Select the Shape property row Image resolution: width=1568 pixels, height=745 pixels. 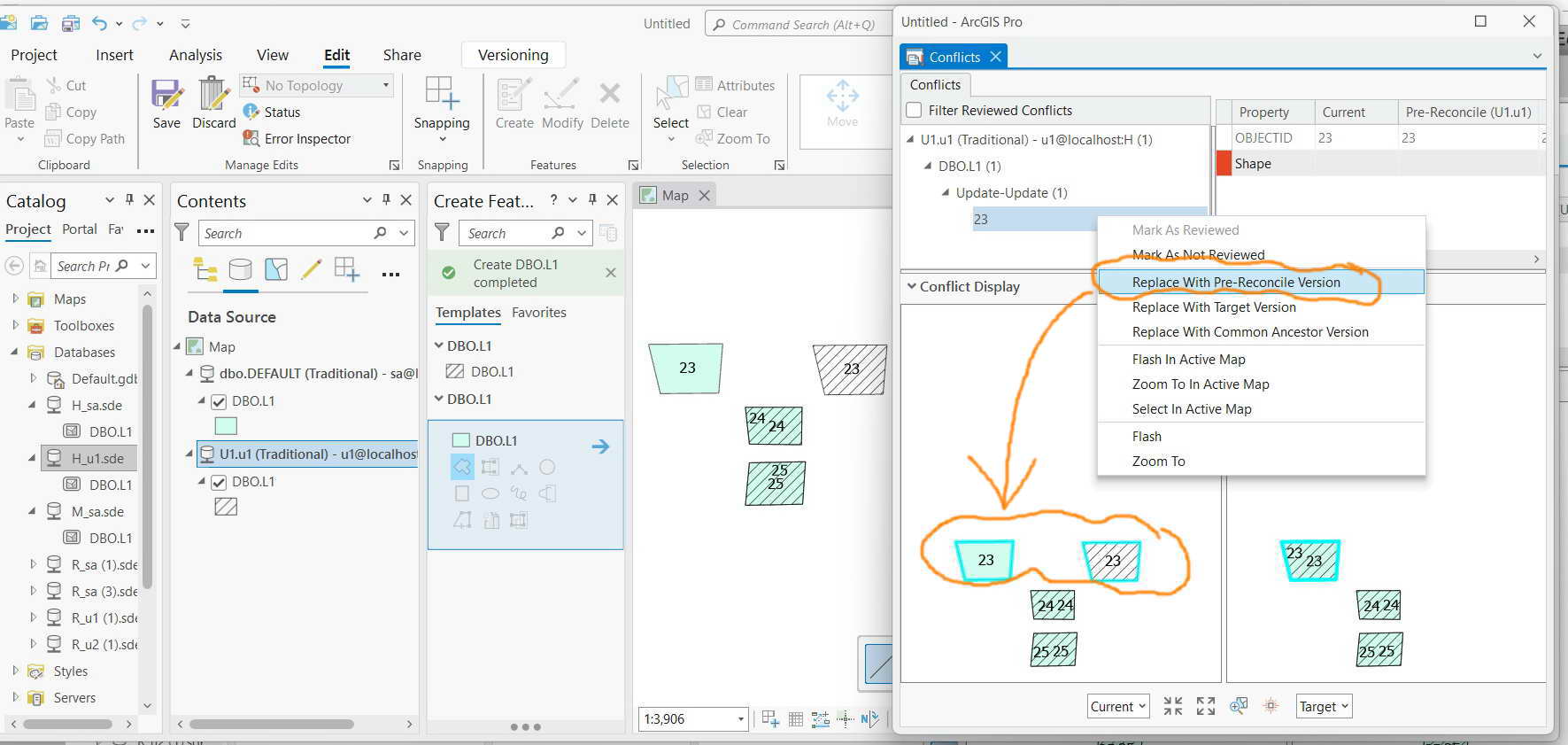(1380, 164)
